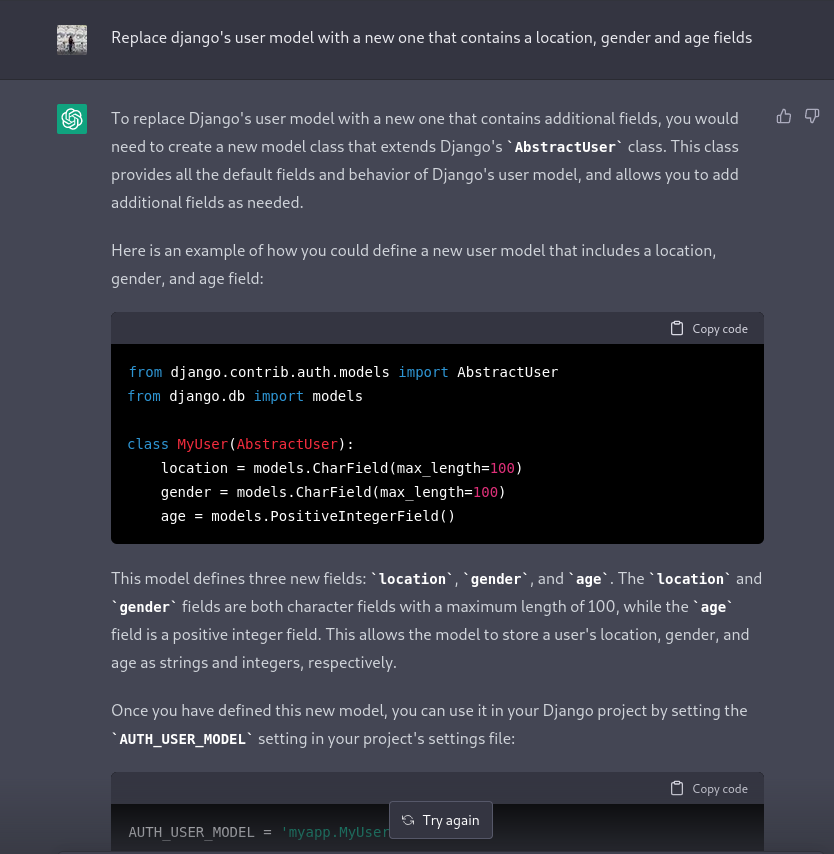
Task: Click the "location = models.CharField" code line
Action: (342, 468)
